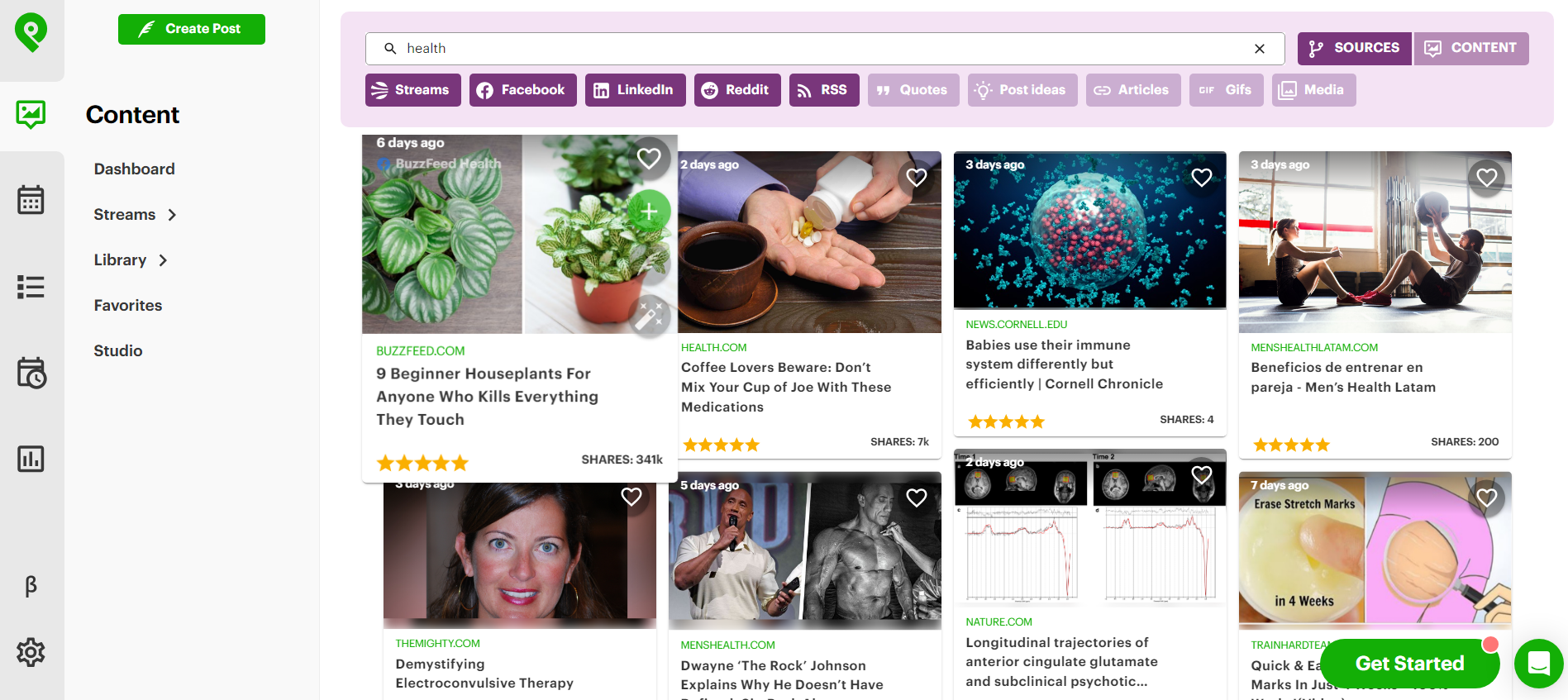Screen dimensions: 1568x700
Task: Click the list icon in the left sidebar
Action: (x=31, y=287)
